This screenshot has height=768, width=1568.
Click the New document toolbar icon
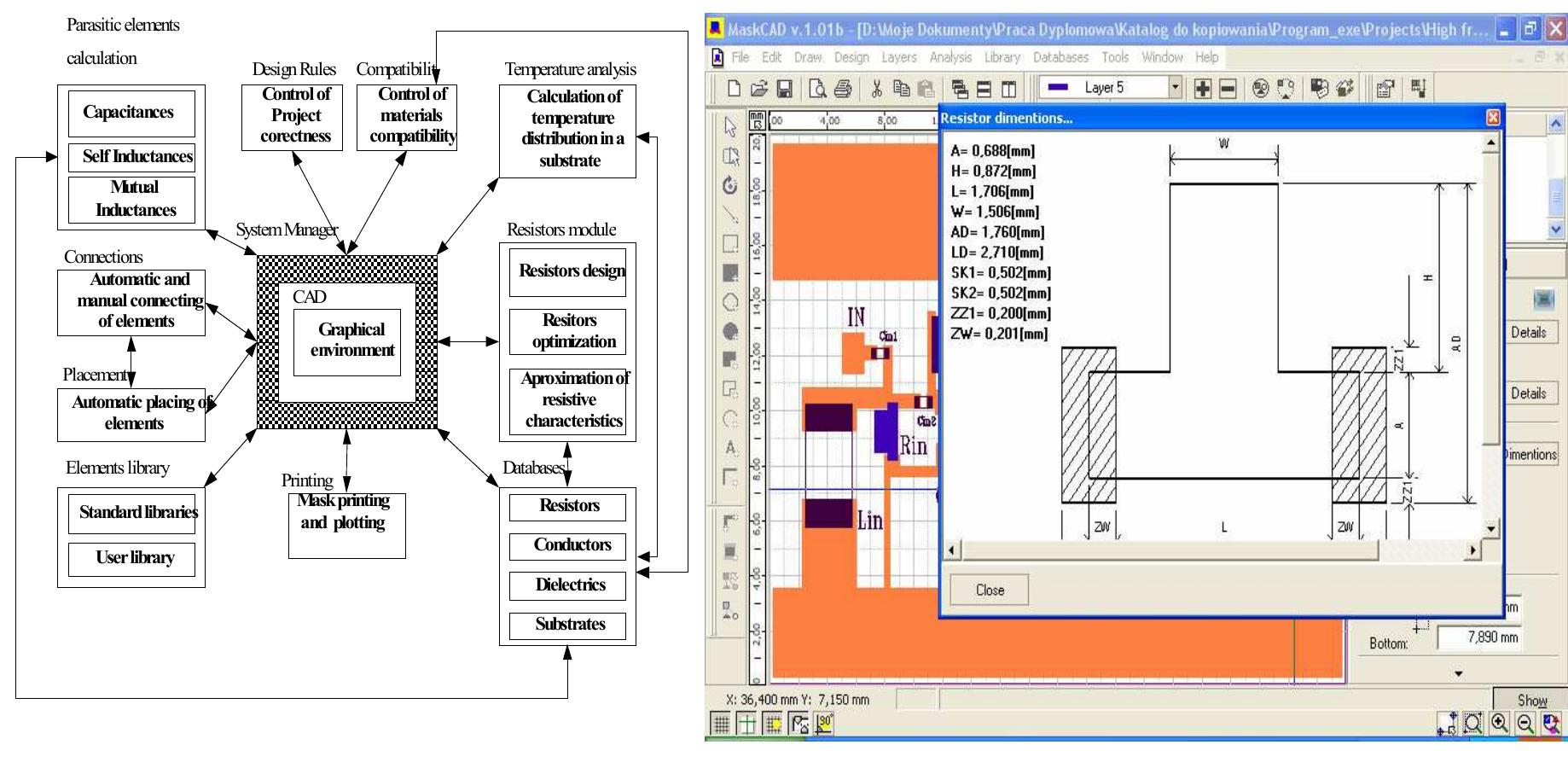[x=734, y=89]
